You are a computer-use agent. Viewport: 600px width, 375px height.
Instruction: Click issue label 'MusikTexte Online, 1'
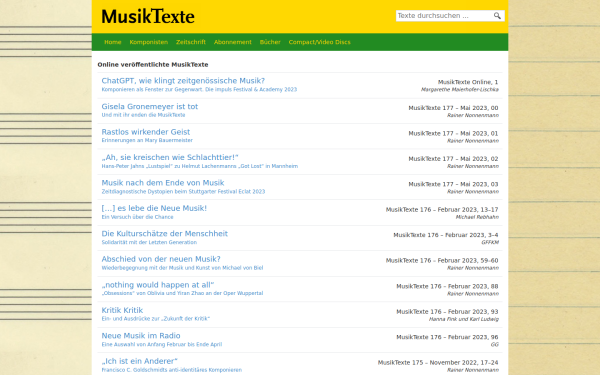468,82
